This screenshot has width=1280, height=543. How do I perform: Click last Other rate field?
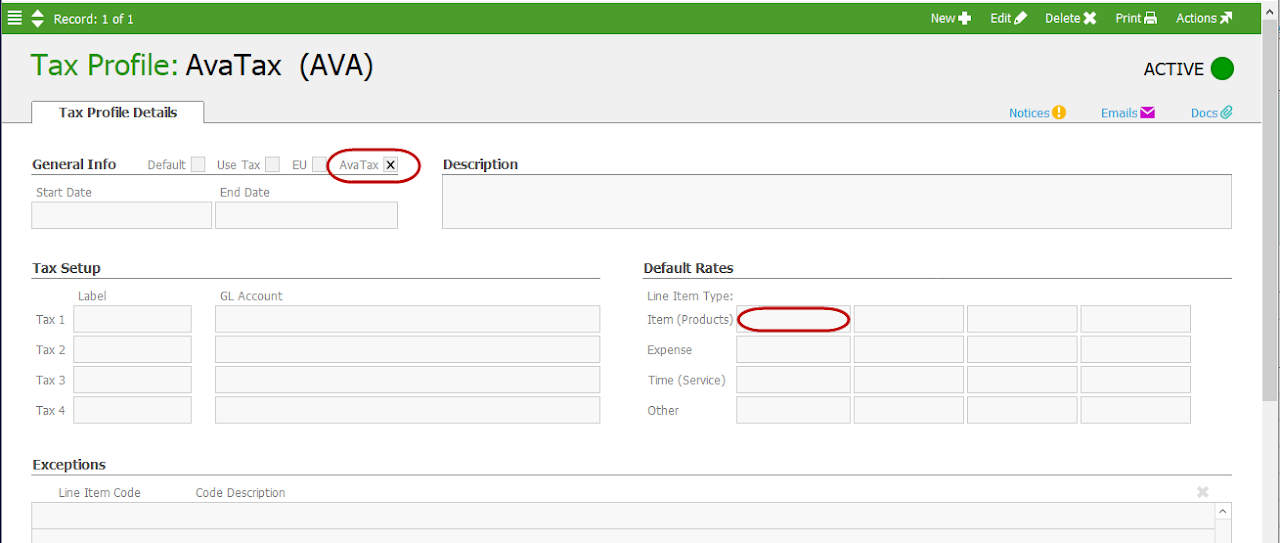point(1136,410)
